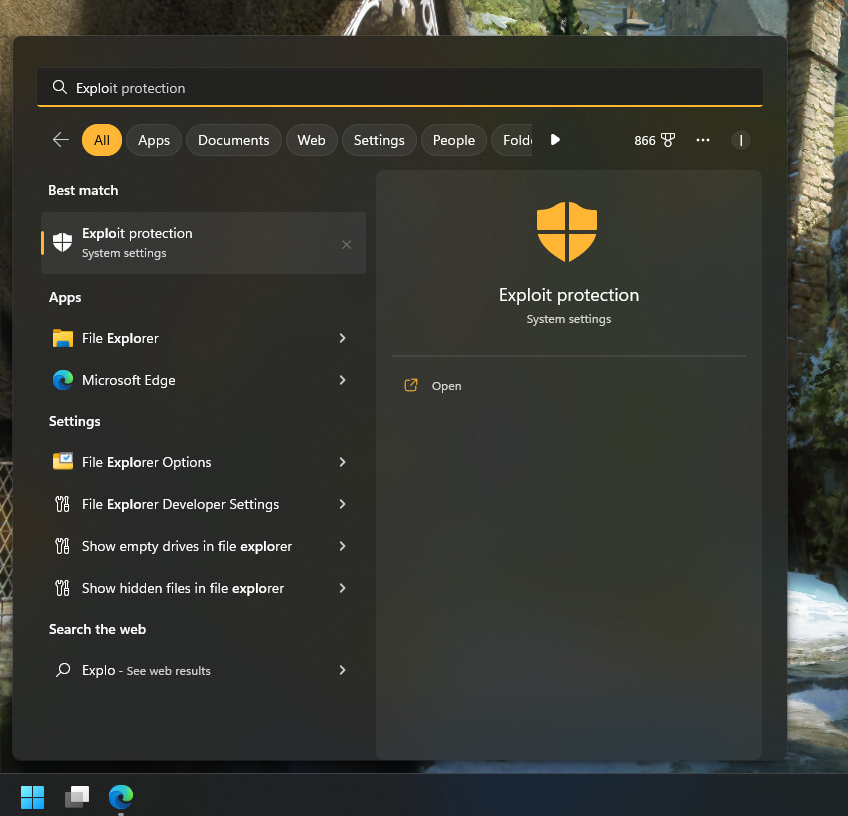This screenshot has width=848, height=816.
Task: Expand File Explorer result options
Action: click(x=342, y=338)
